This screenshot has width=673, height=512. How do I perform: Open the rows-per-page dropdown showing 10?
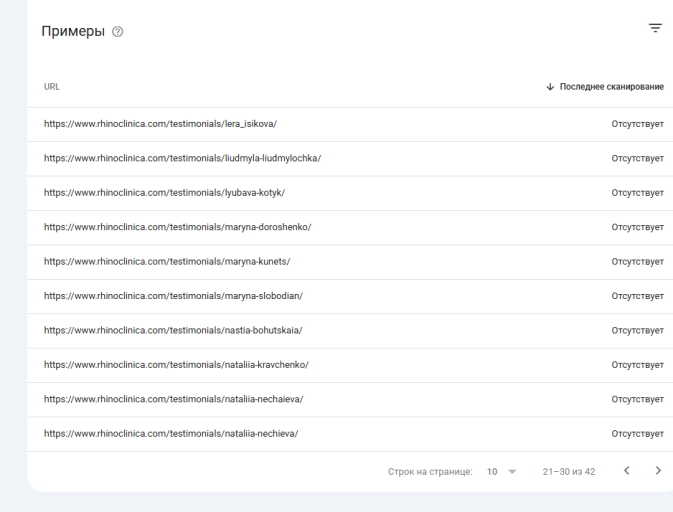point(501,472)
